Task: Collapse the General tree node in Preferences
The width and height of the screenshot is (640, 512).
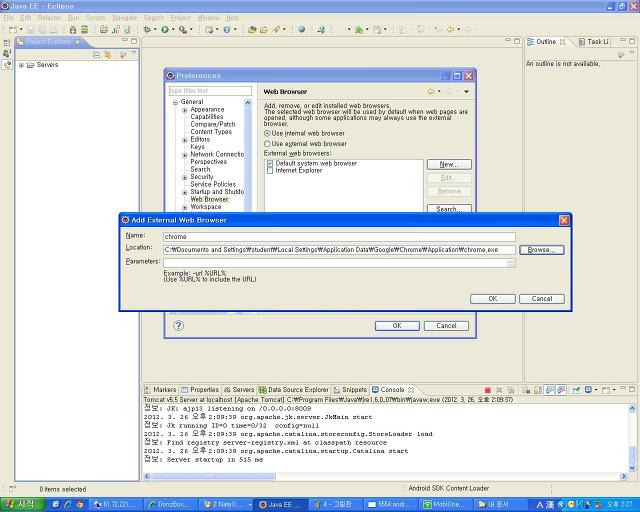Action: pos(175,102)
